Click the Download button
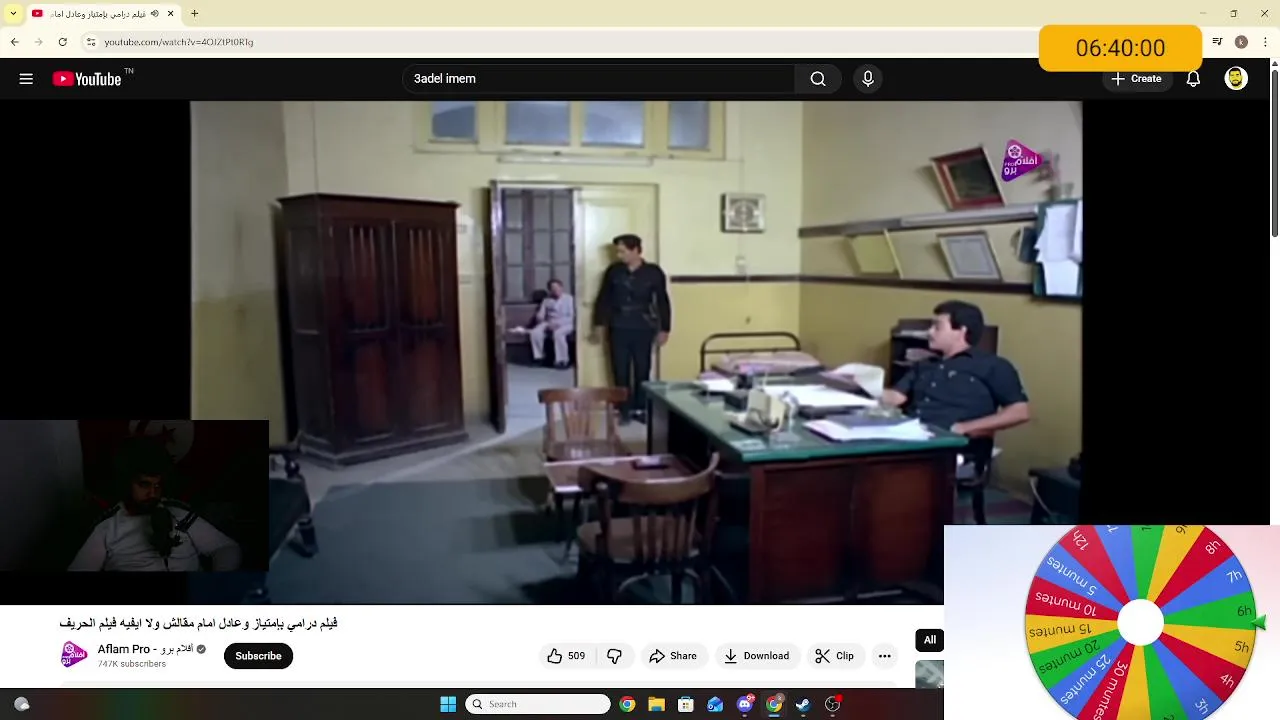 (x=756, y=656)
